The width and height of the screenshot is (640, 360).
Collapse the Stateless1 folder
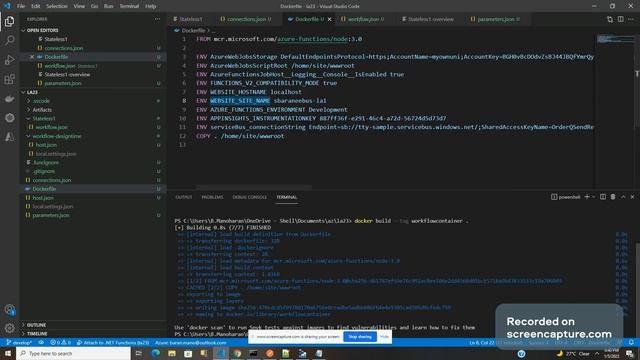(x=44, y=118)
